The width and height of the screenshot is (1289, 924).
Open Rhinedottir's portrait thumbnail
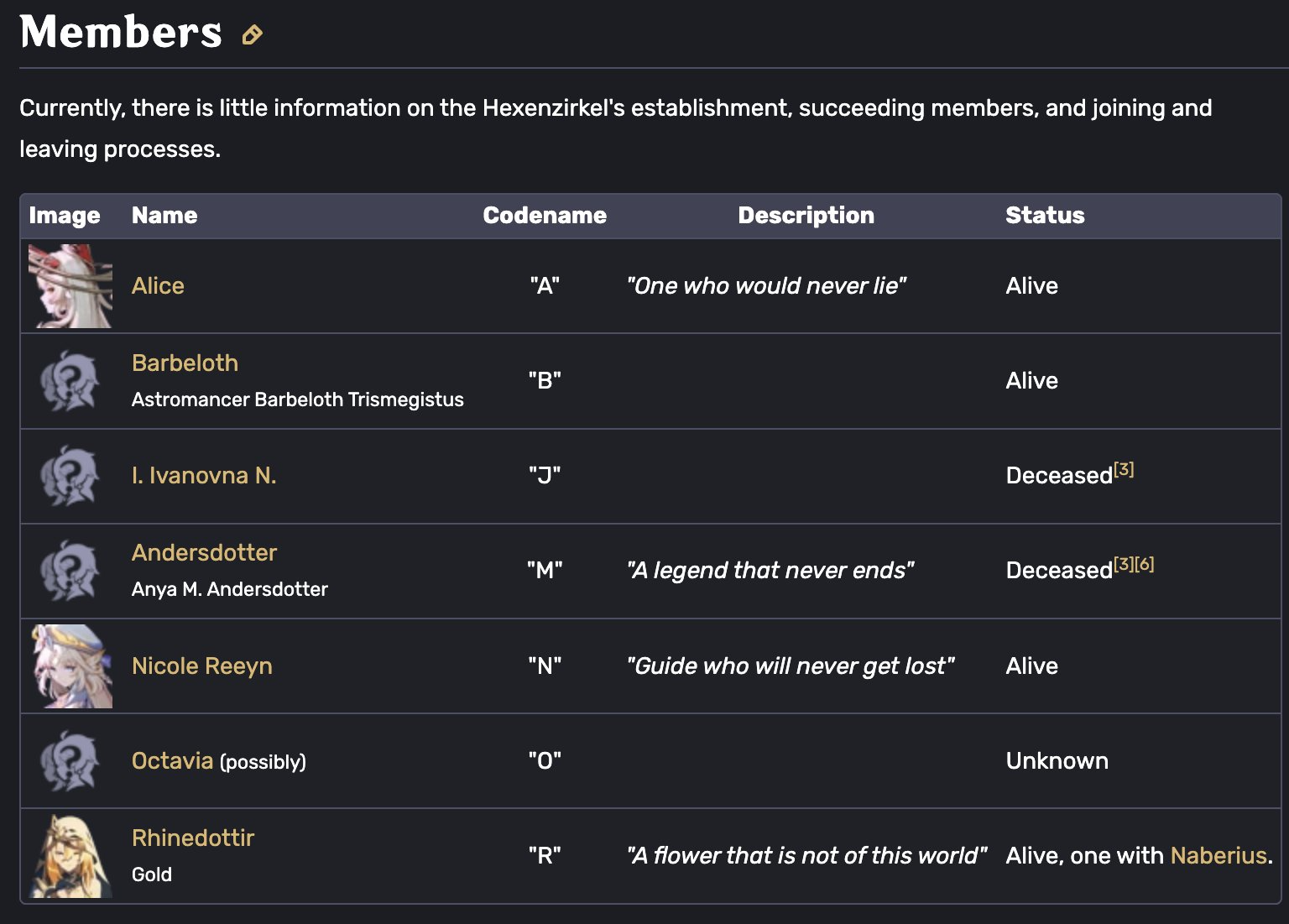click(x=70, y=856)
